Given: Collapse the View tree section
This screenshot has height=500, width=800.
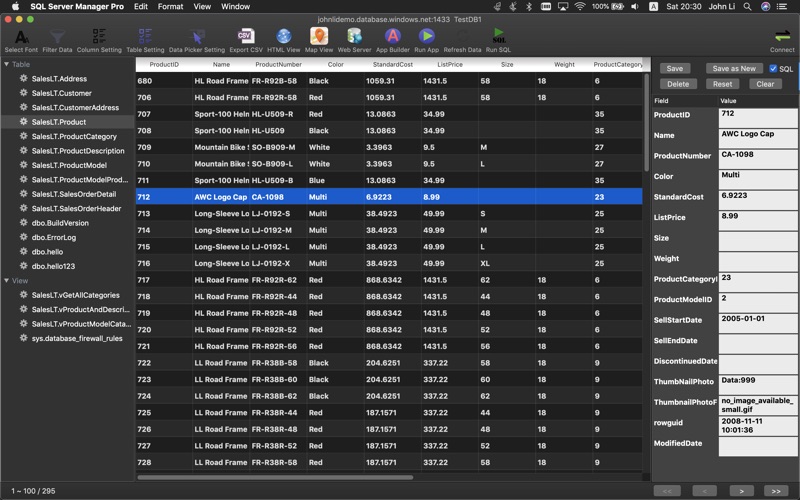Looking at the screenshot, I should (7, 281).
